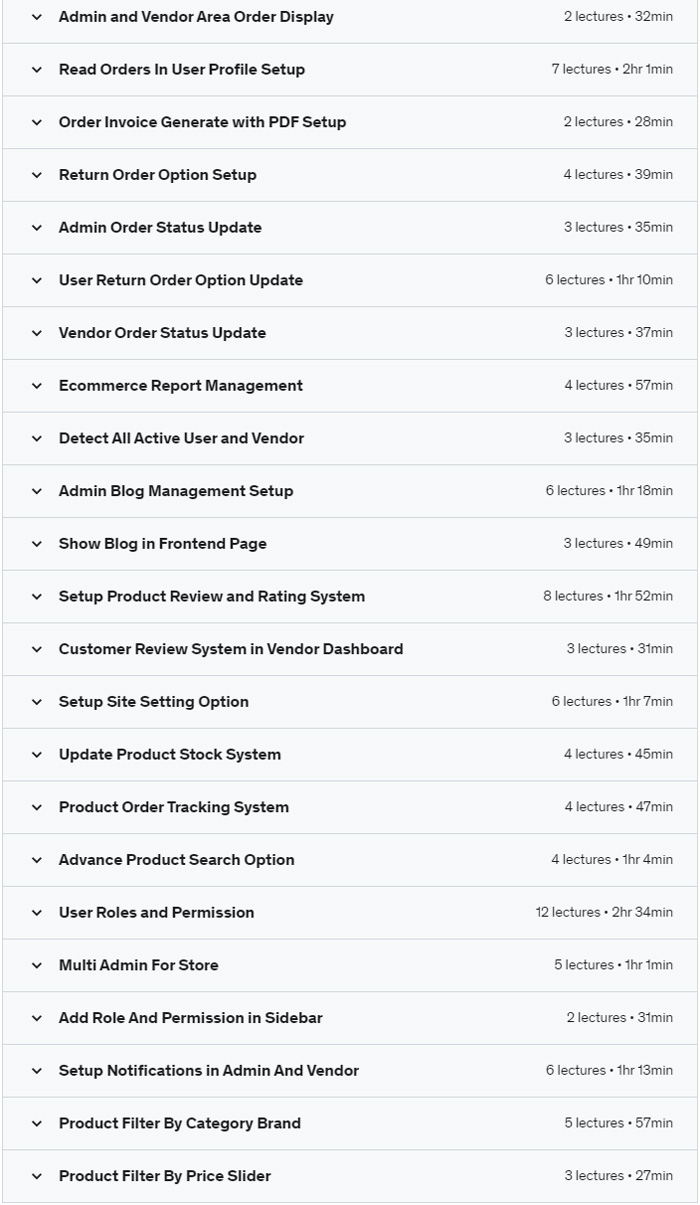Click arrow icon for Vendor Order Status Update
The image size is (700, 1205).
(37, 333)
